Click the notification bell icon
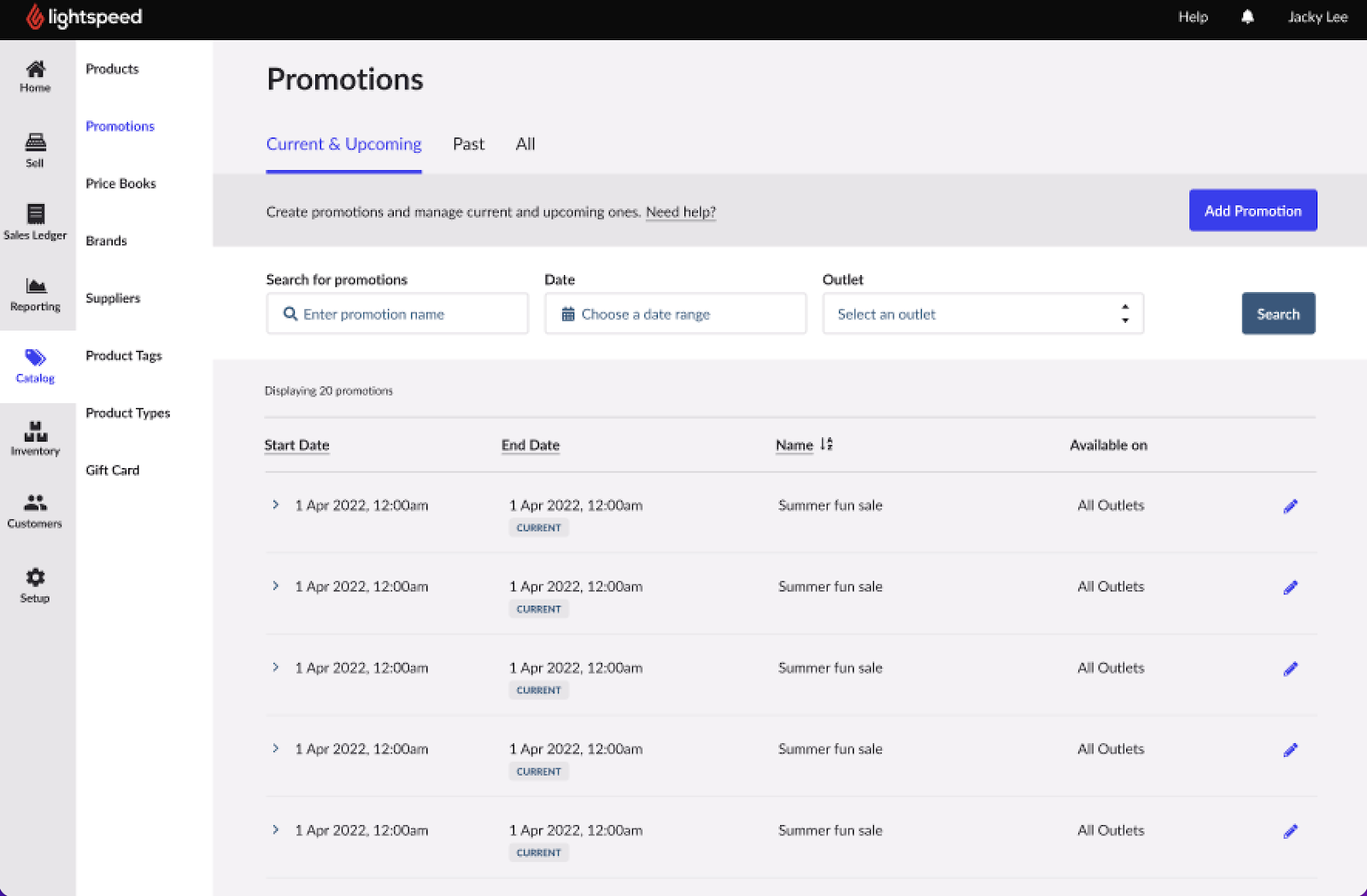Viewport: 1367px width, 896px height. (x=1247, y=17)
